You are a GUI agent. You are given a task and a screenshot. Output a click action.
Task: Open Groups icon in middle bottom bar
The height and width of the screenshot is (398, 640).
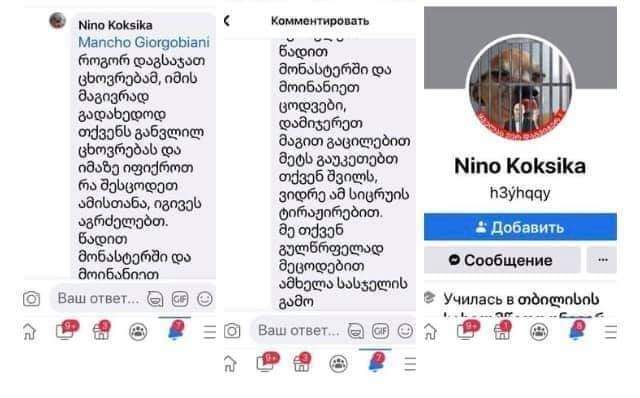(x=338, y=364)
